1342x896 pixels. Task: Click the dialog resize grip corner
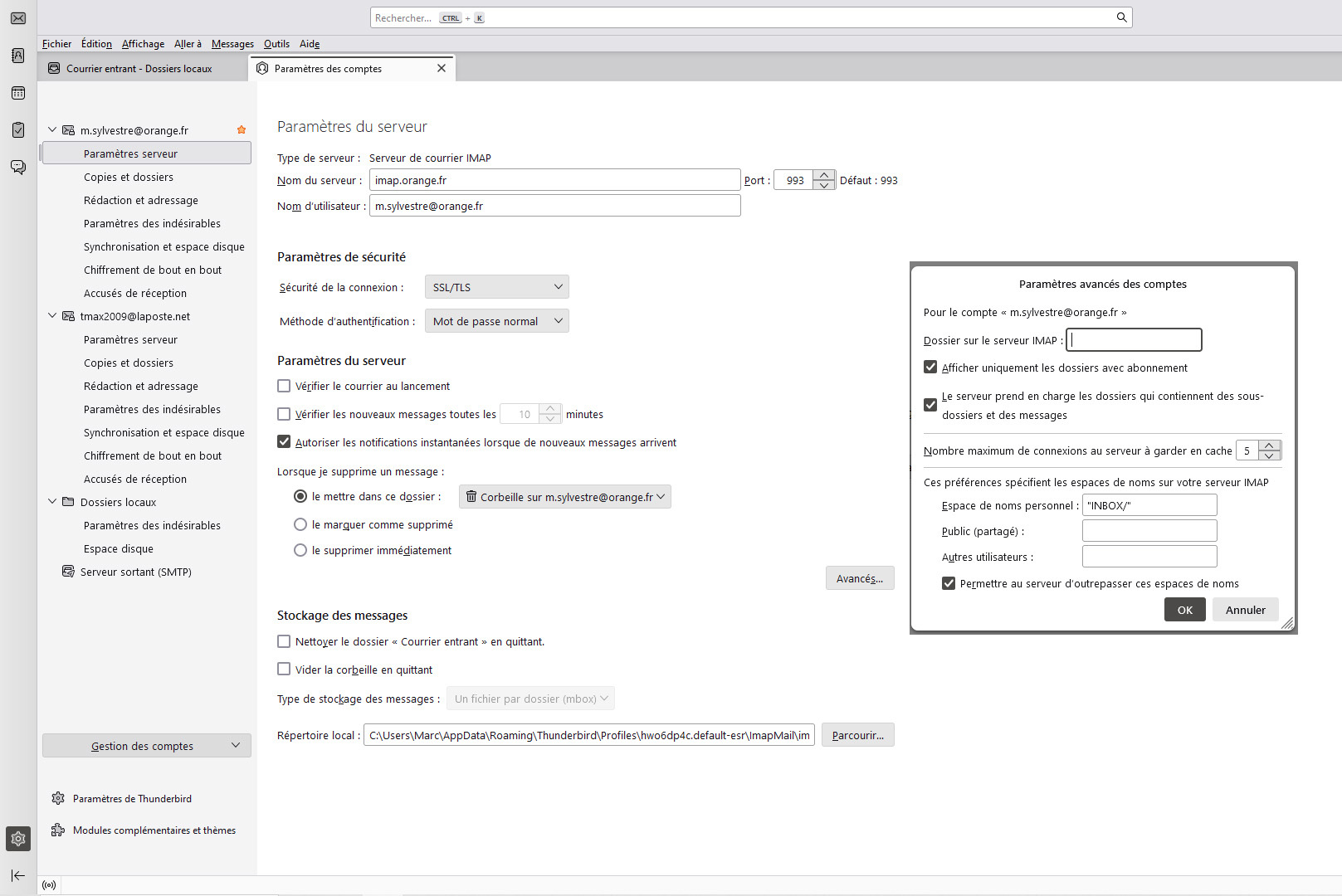(x=1287, y=623)
